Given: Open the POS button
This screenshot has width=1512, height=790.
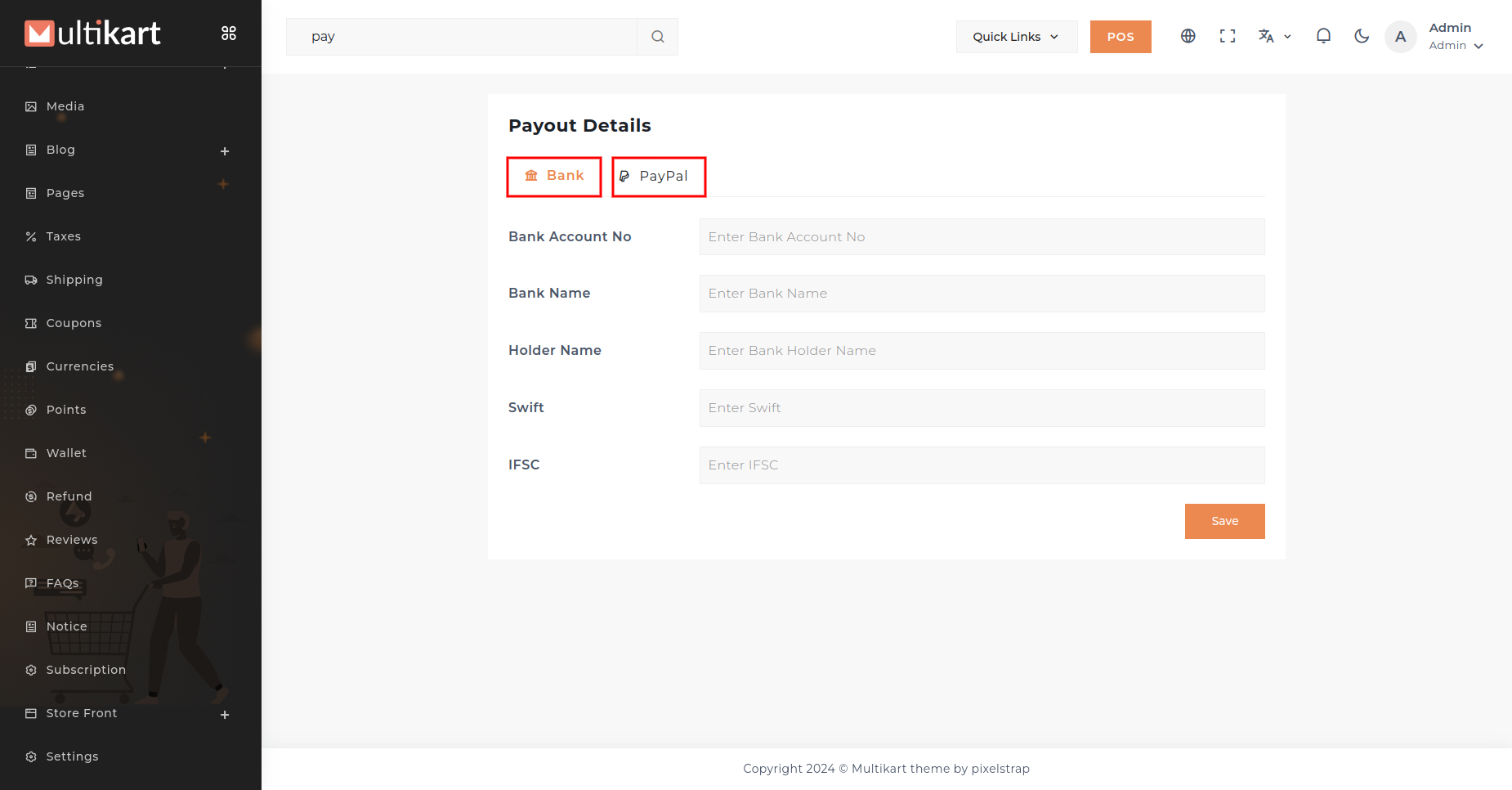Looking at the screenshot, I should 1120,37.
